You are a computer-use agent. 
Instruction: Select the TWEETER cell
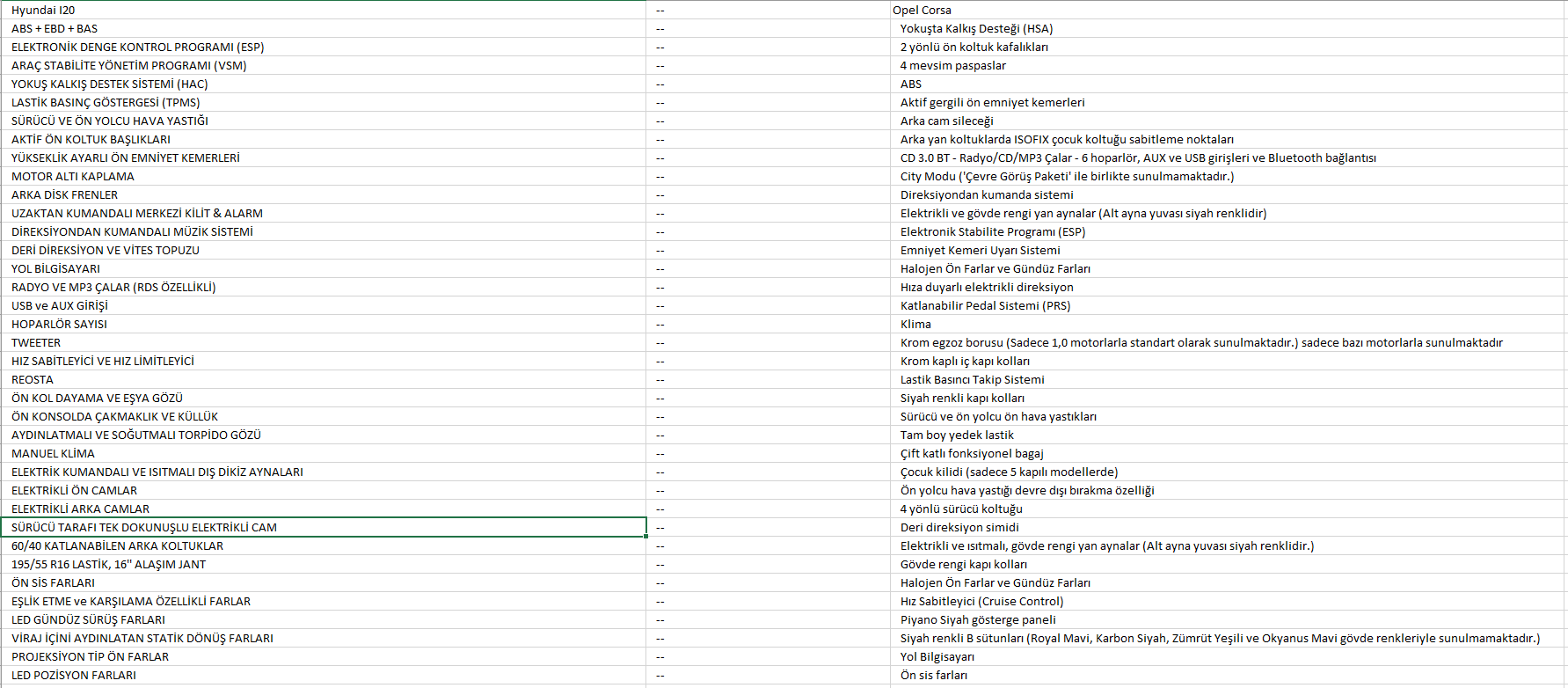(324, 342)
